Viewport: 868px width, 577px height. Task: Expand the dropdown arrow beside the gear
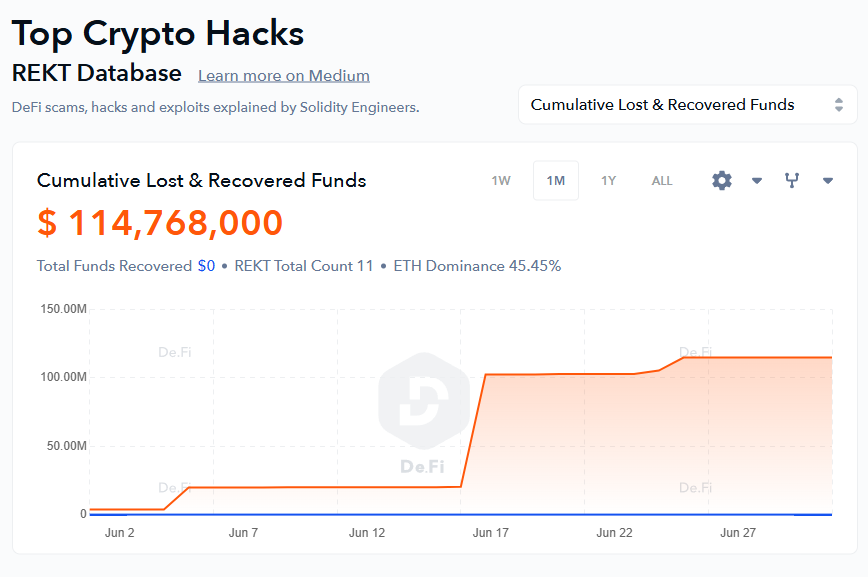(x=757, y=181)
